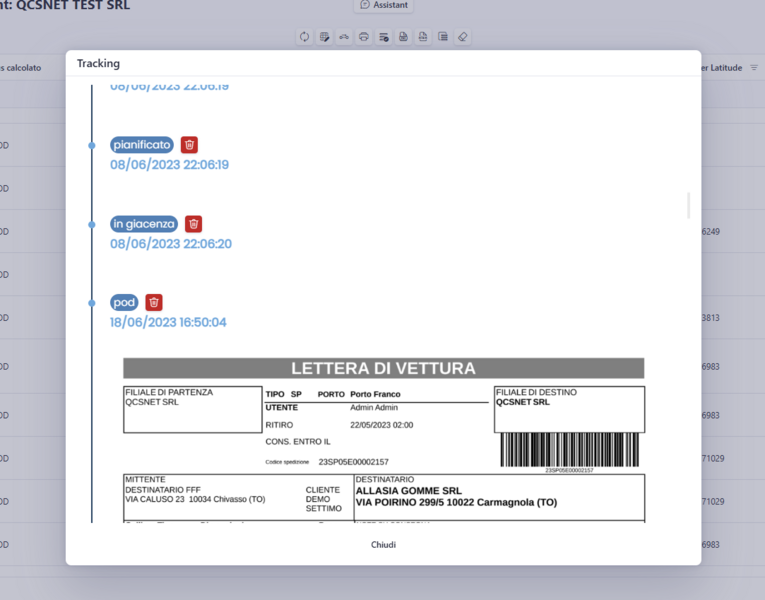Click the list view icon in toolbar
Viewport: 765px width, 600px height.
(x=443, y=37)
